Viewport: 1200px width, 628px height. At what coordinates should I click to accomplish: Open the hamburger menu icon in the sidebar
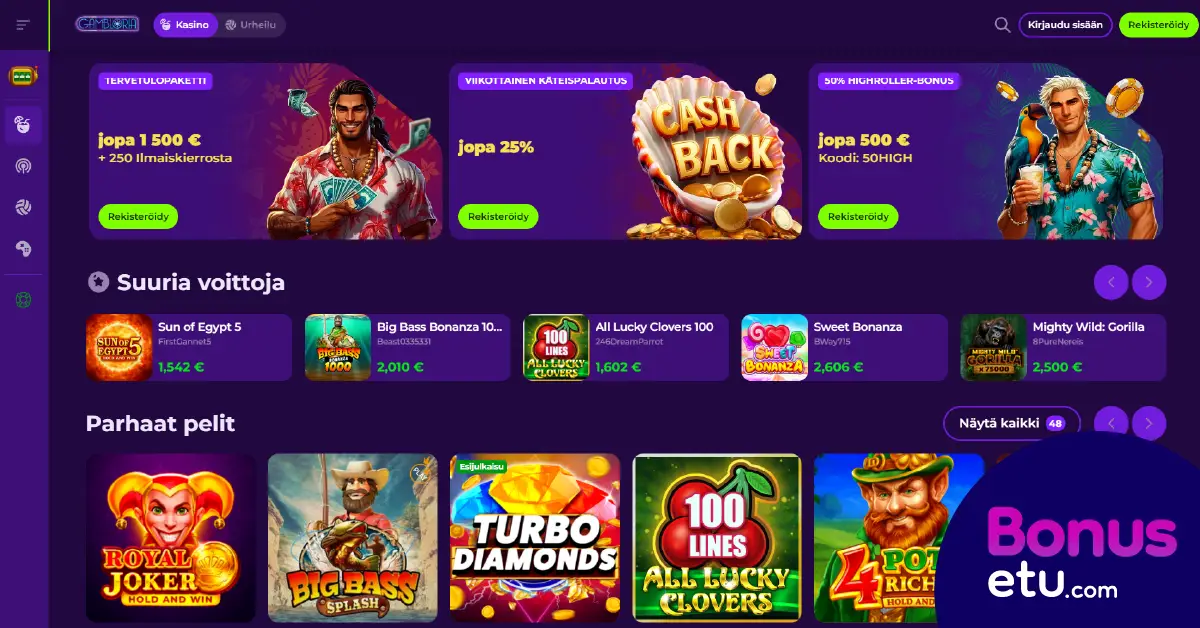point(23,25)
